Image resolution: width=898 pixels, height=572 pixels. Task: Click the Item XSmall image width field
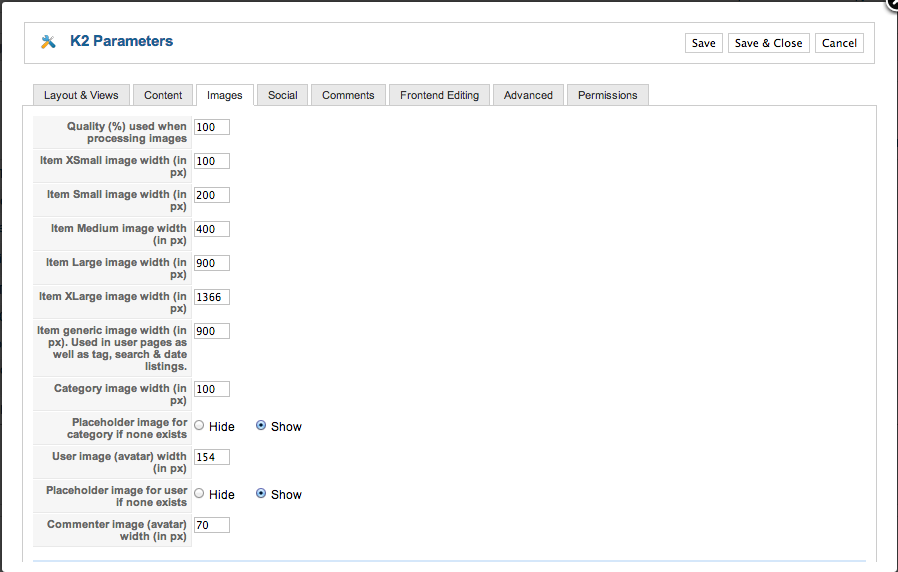pyautogui.click(x=212, y=161)
